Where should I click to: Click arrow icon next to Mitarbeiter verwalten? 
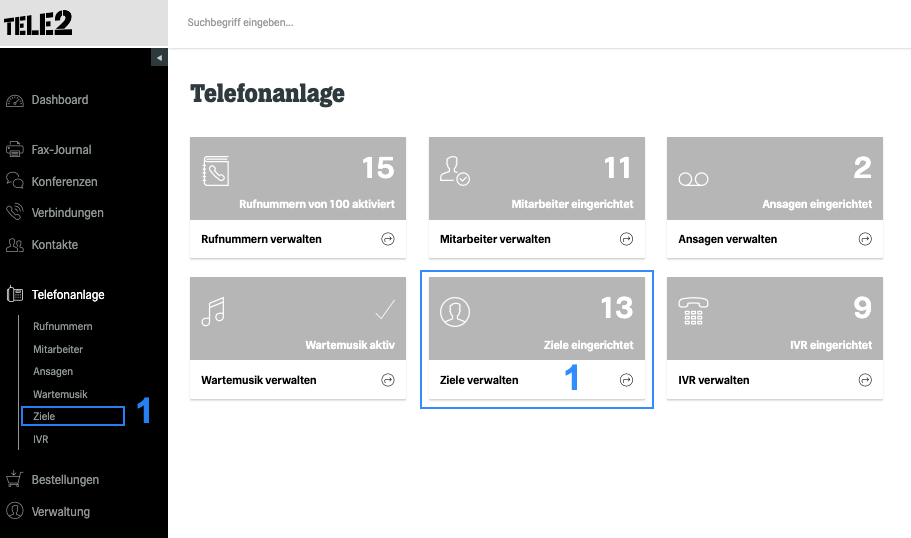click(x=626, y=239)
